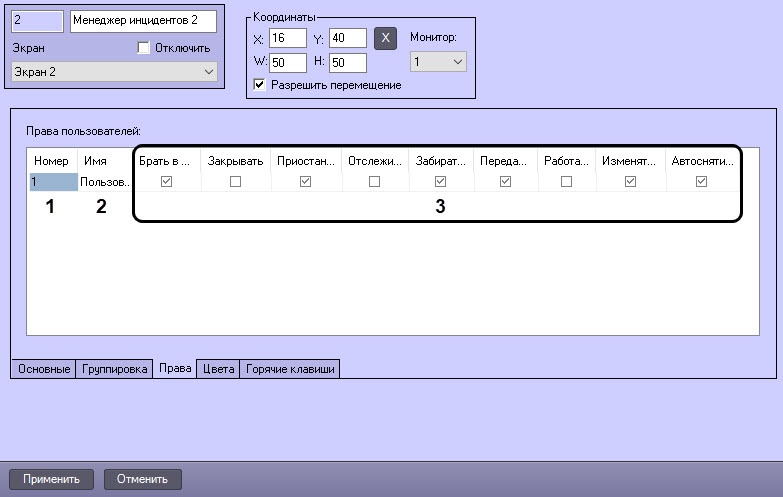Select the Цвета tab
The width and height of the screenshot is (783, 497).
pyautogui.click(x=218, y=369)
